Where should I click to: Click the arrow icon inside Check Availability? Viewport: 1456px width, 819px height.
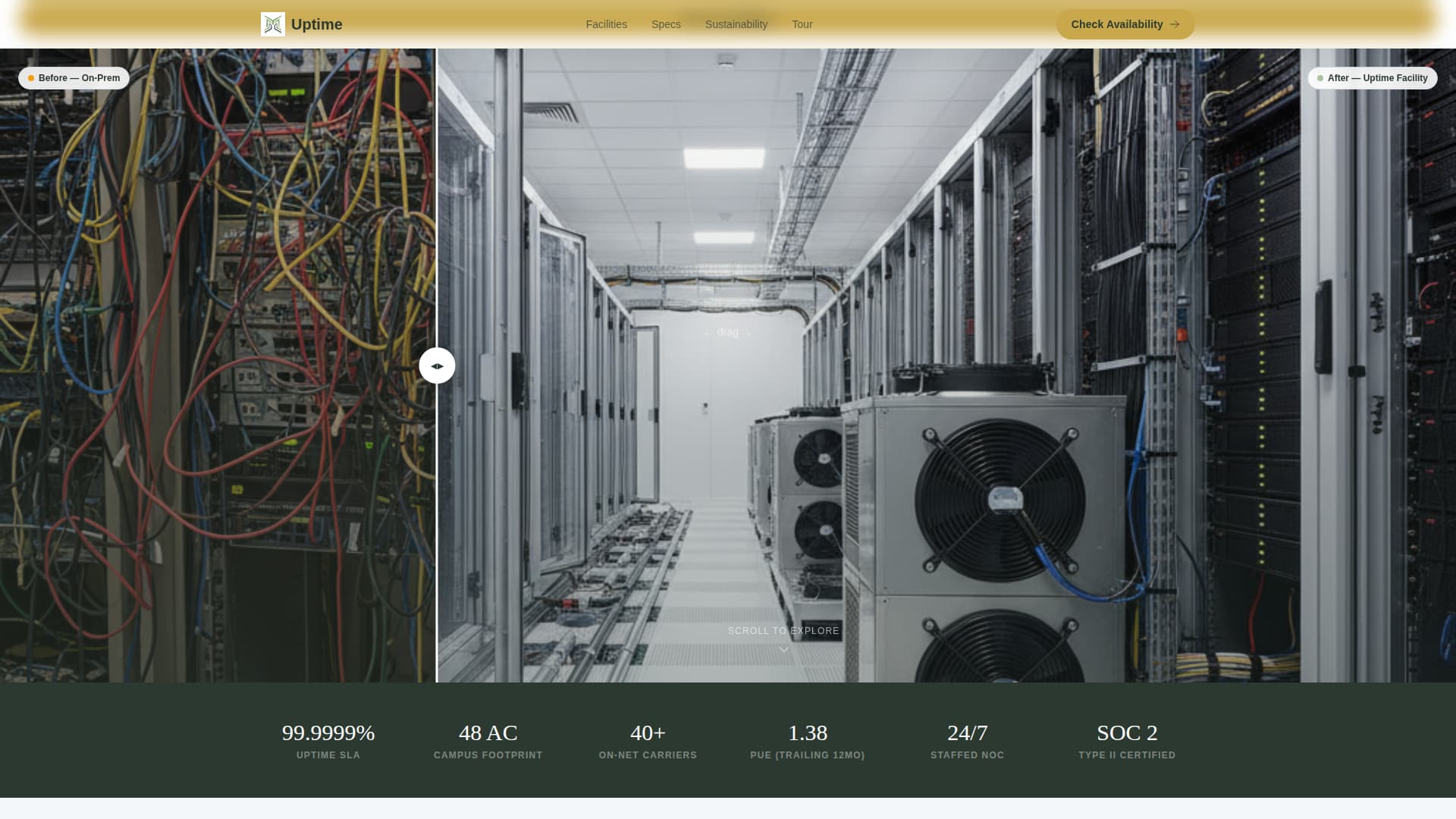(1175, 24)
